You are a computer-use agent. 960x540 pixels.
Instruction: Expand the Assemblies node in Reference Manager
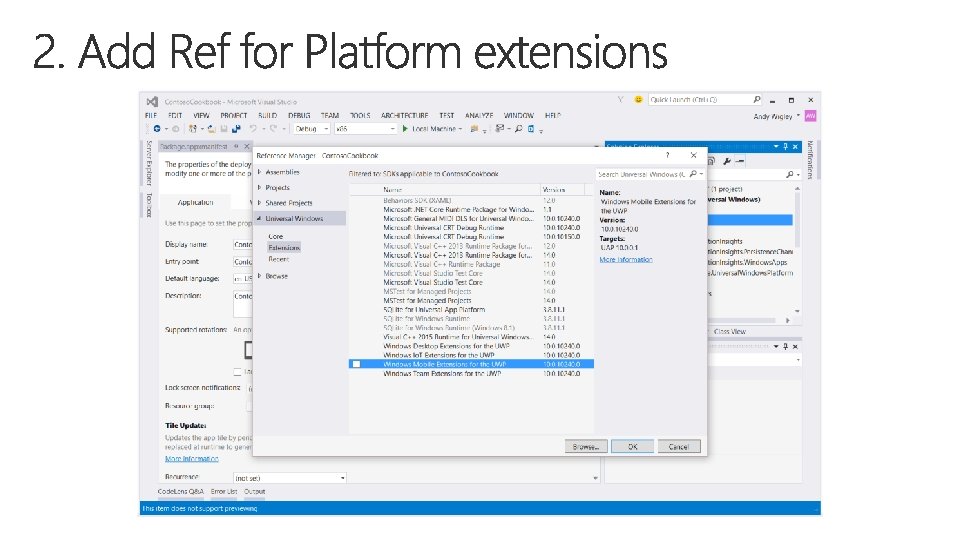pyautogui.click(x=260, y=172)
